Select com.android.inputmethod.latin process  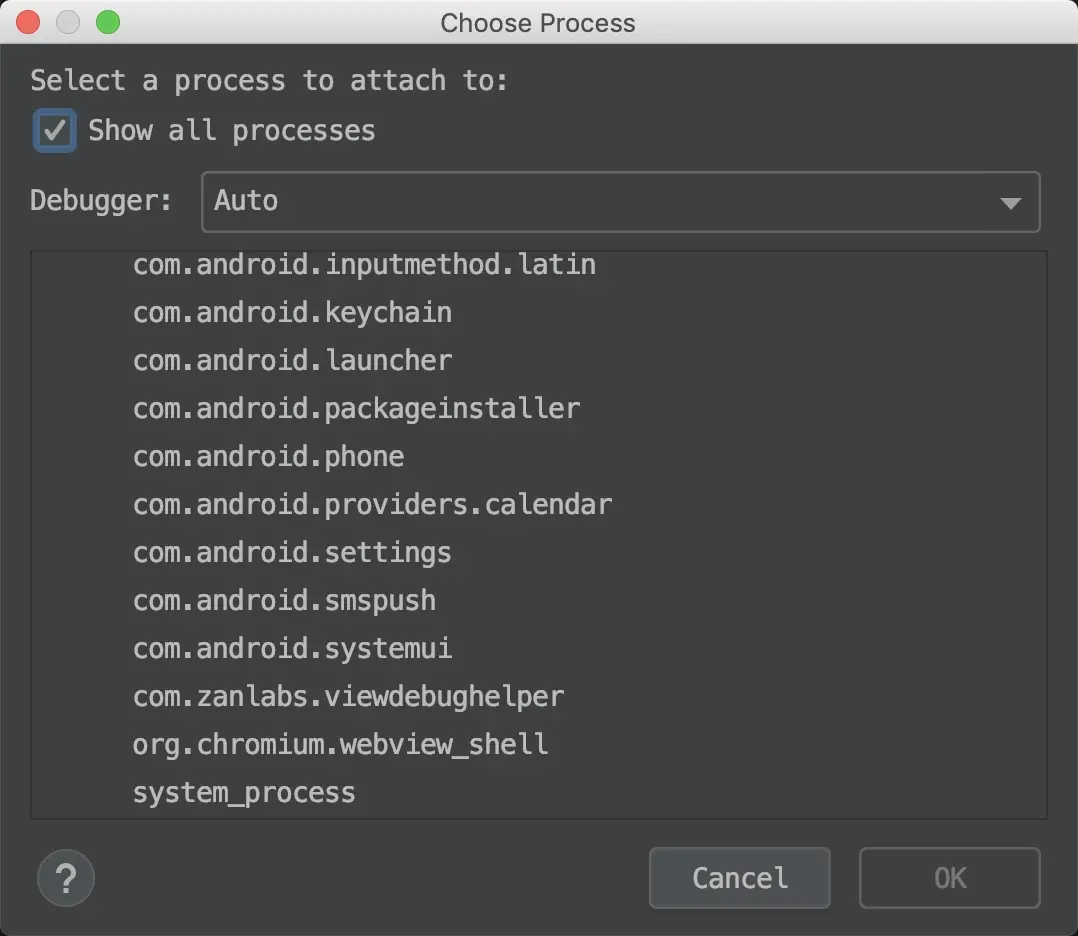(x=364, y=265)
